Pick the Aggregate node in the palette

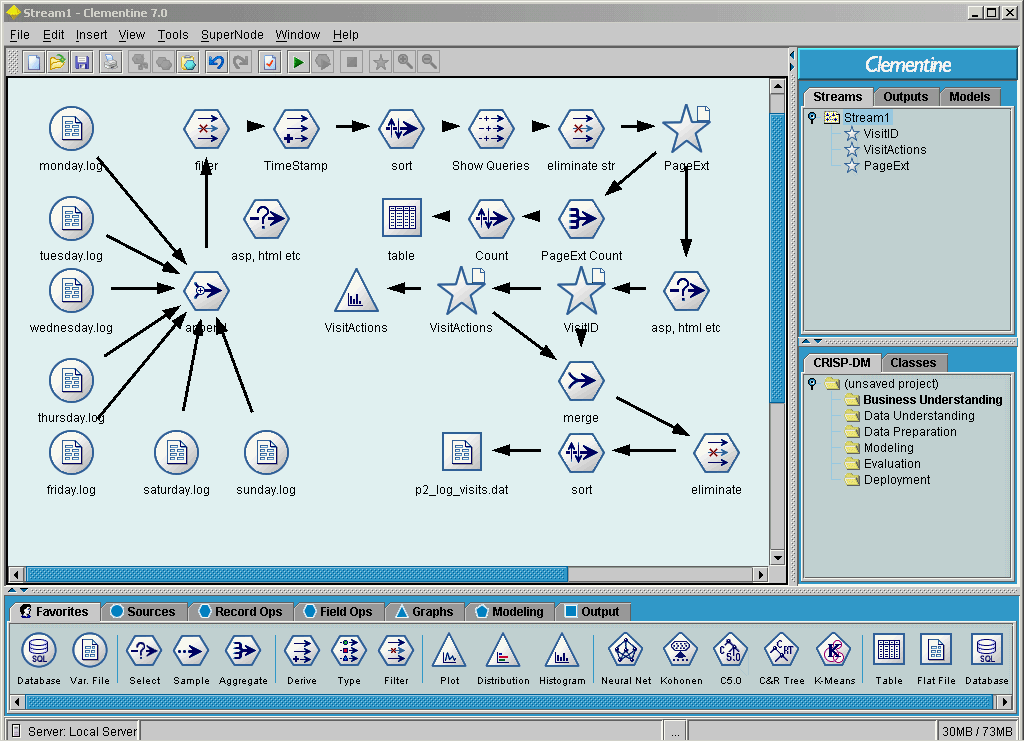coord(243,658)
